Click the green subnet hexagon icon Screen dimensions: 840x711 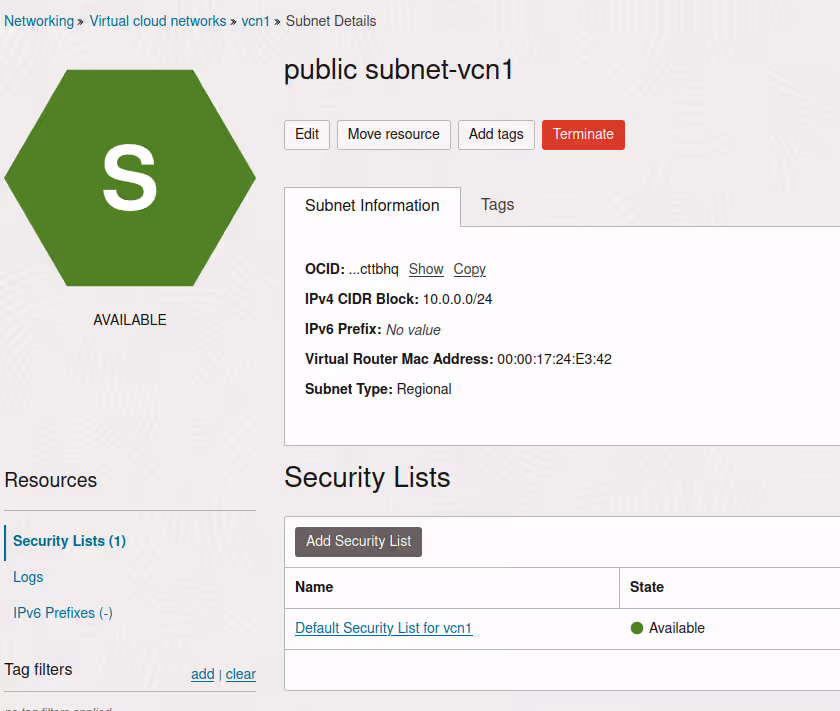130,178
